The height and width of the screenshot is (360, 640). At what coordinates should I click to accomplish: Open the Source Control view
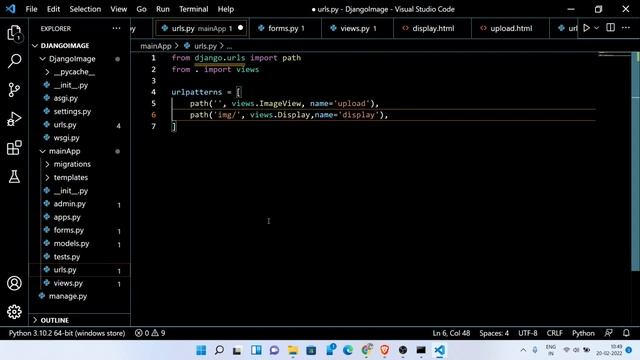[x=14, y=90]
